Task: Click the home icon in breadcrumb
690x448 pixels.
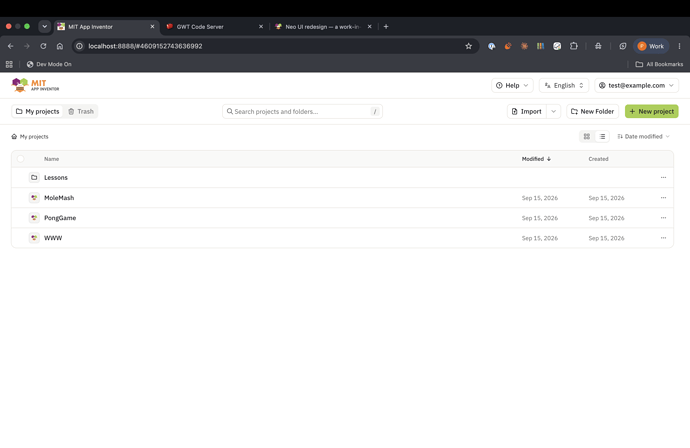Action: click(x=14, y=136)
